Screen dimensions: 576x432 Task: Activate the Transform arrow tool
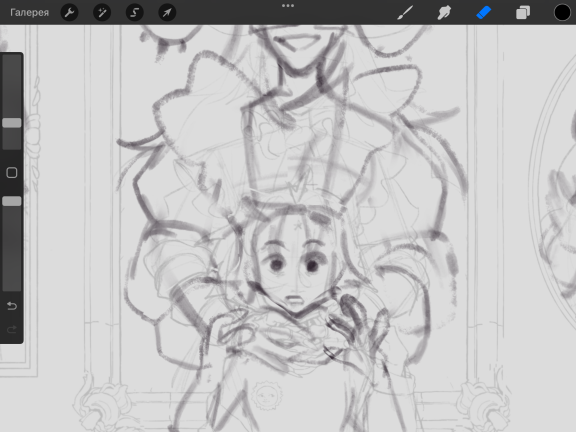tap(167, 13)
